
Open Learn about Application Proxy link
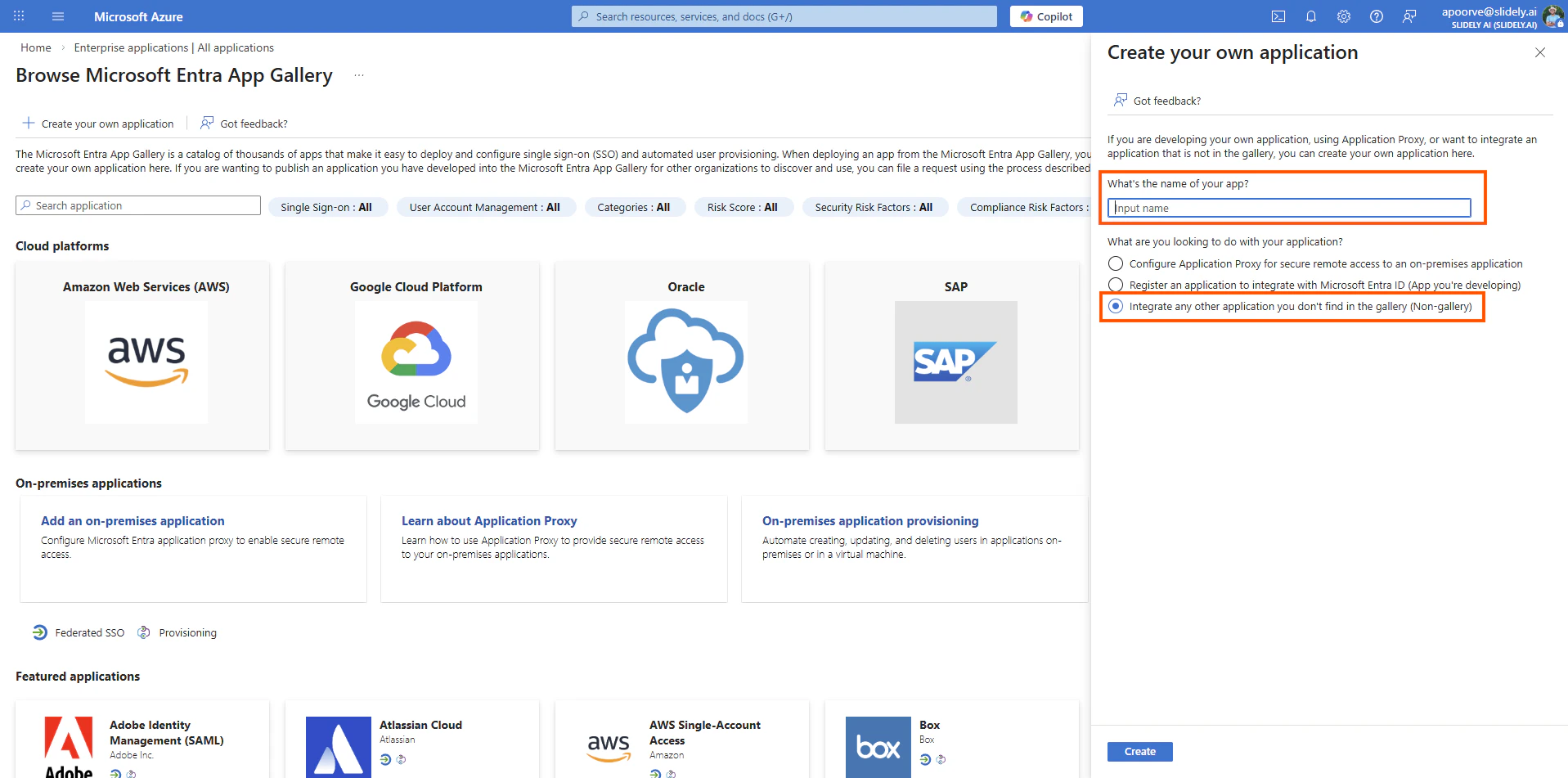489,520
